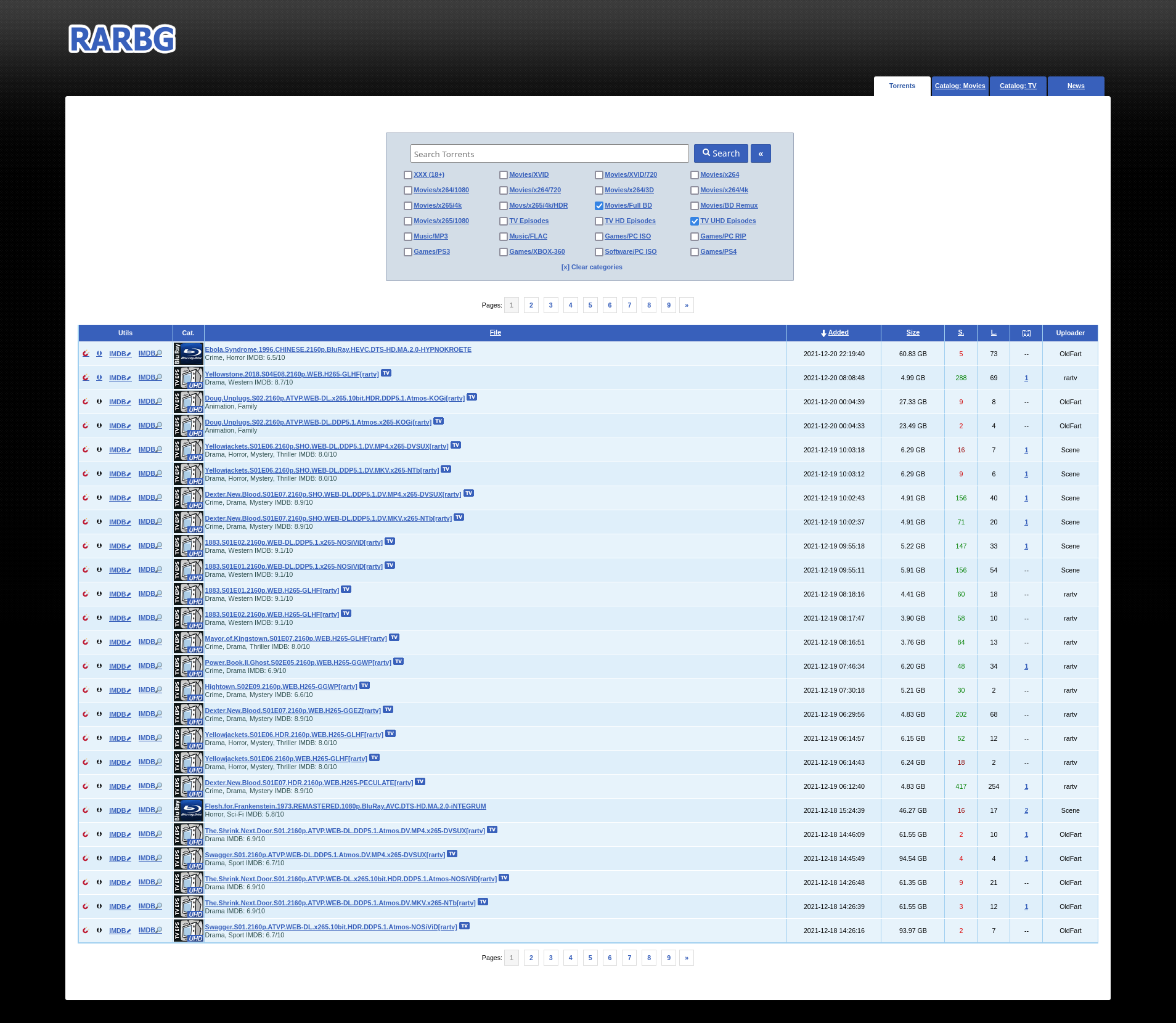1176x1023 pixels.
Task: Click the TV badge next to Power.Book.II.Ghost
Action: (399, 661)
